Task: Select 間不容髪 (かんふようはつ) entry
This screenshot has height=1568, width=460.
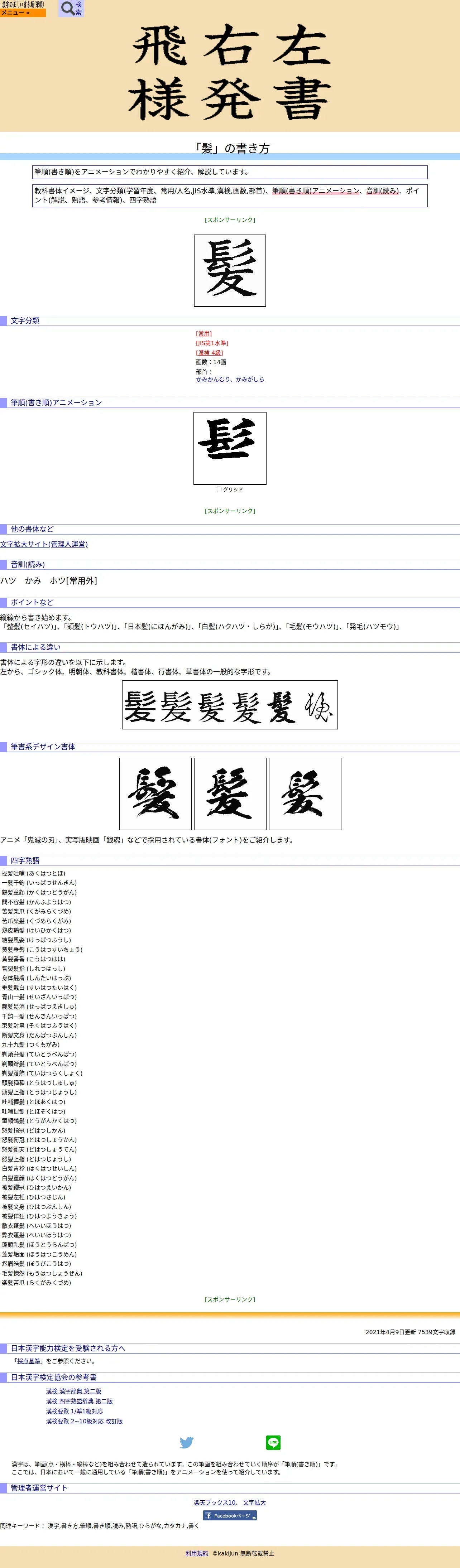Action: (x=37, y=902)
